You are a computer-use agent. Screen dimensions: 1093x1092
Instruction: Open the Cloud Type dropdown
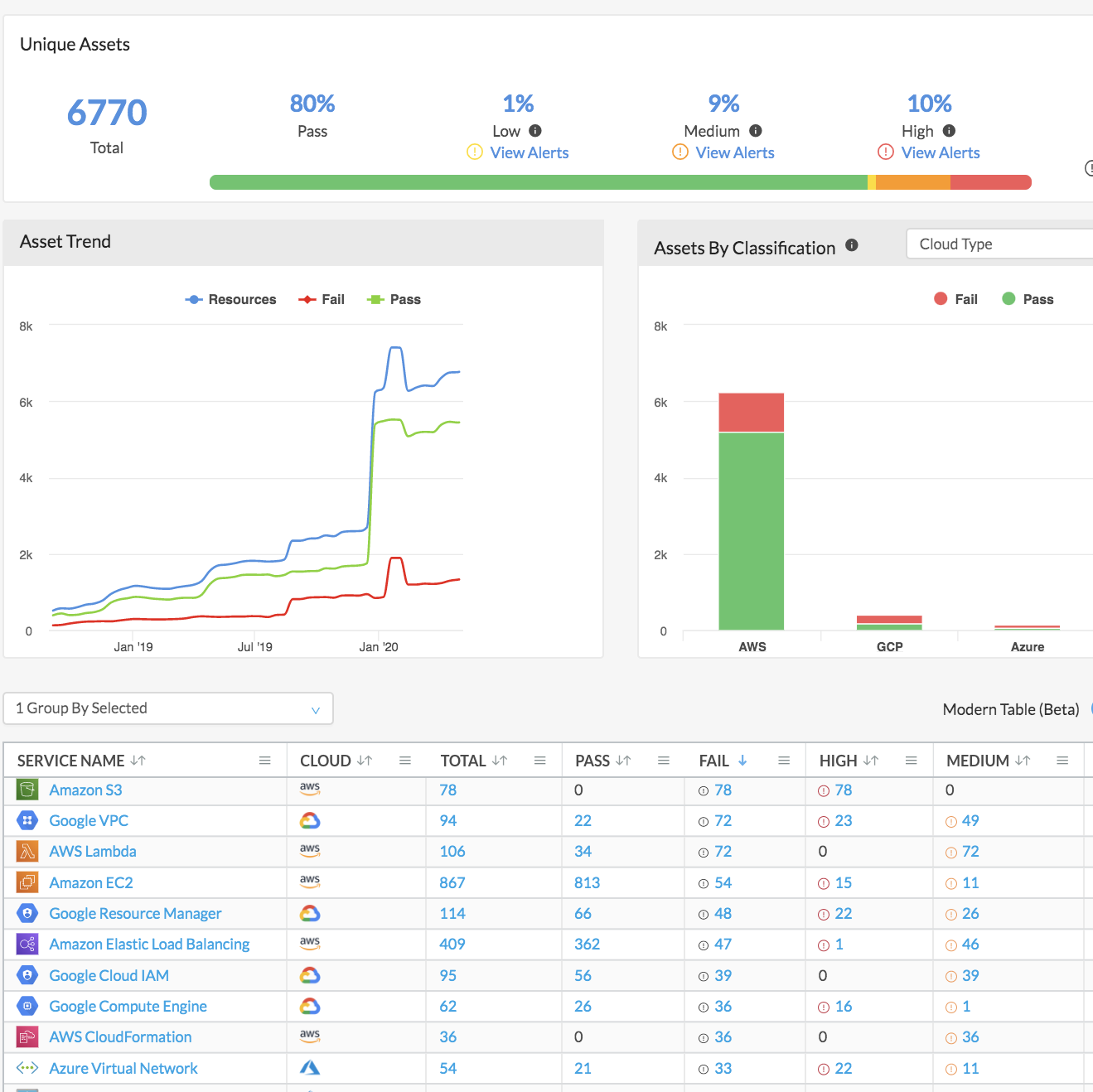tap(1000, 244)
